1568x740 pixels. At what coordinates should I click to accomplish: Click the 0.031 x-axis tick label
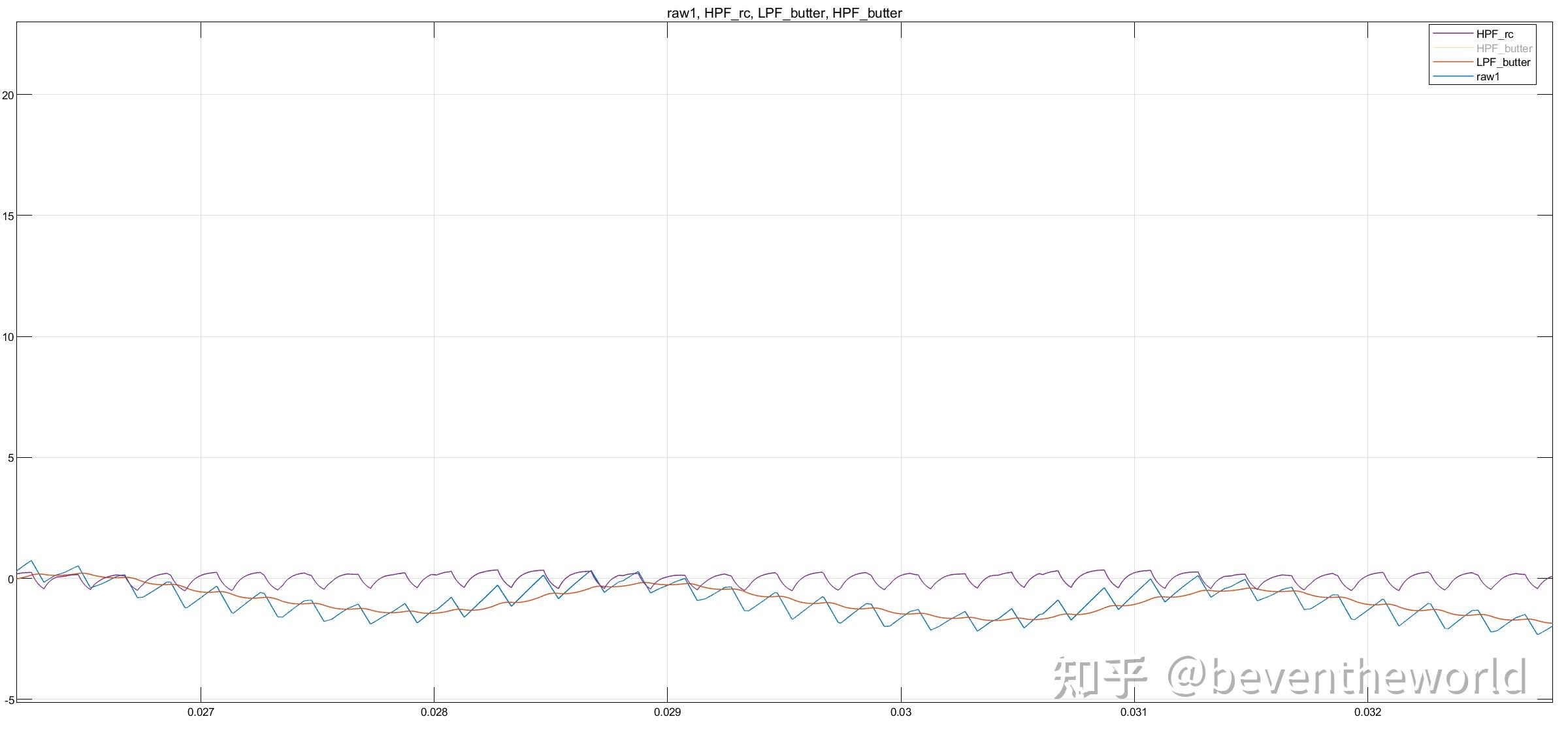tap(1134, 712)
